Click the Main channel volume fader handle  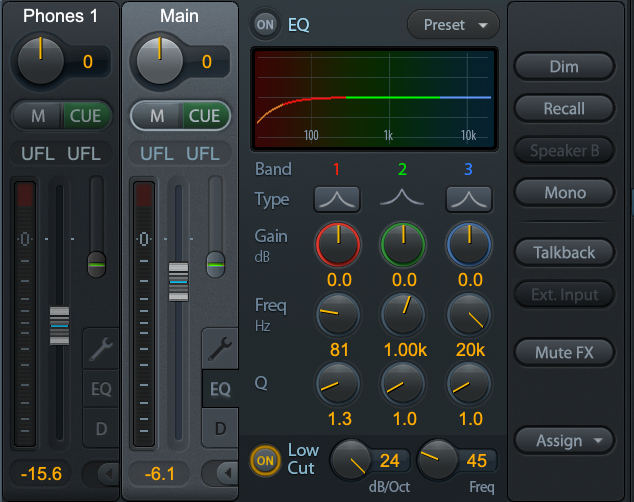point(178,281)
